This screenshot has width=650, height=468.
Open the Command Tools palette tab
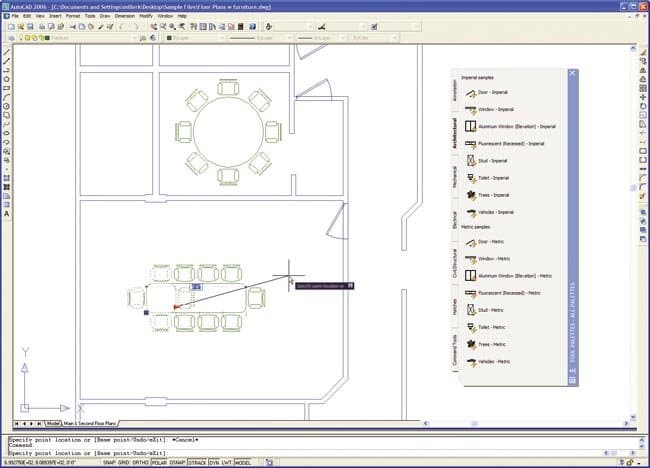point(455,350)
